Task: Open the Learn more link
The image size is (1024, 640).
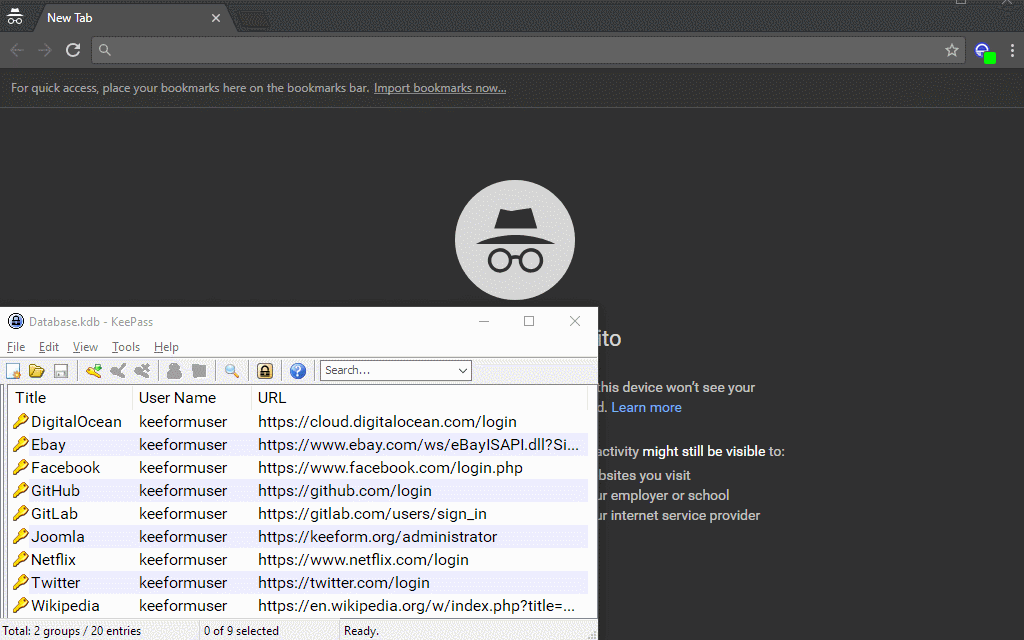Action: (646, 407)
